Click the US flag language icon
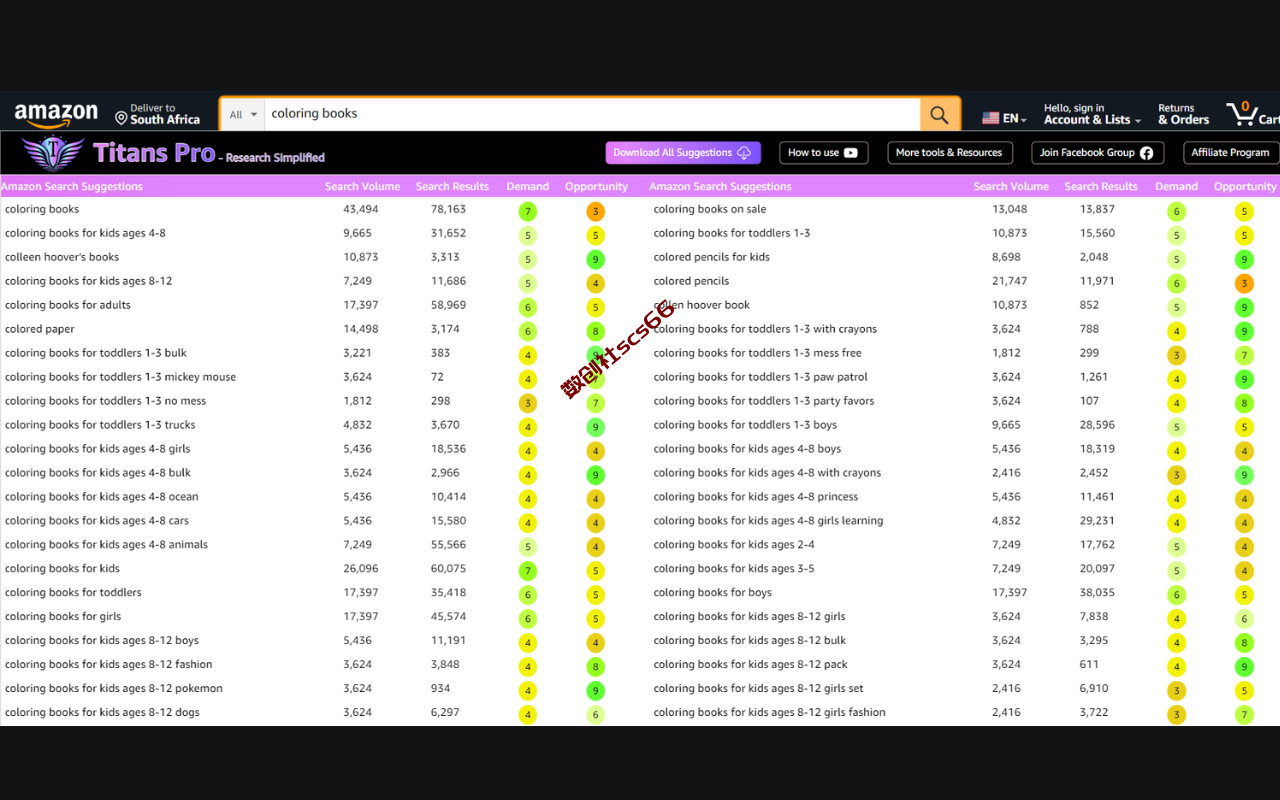This screenshot has height=800, width=1280. (x=991, y=118)
